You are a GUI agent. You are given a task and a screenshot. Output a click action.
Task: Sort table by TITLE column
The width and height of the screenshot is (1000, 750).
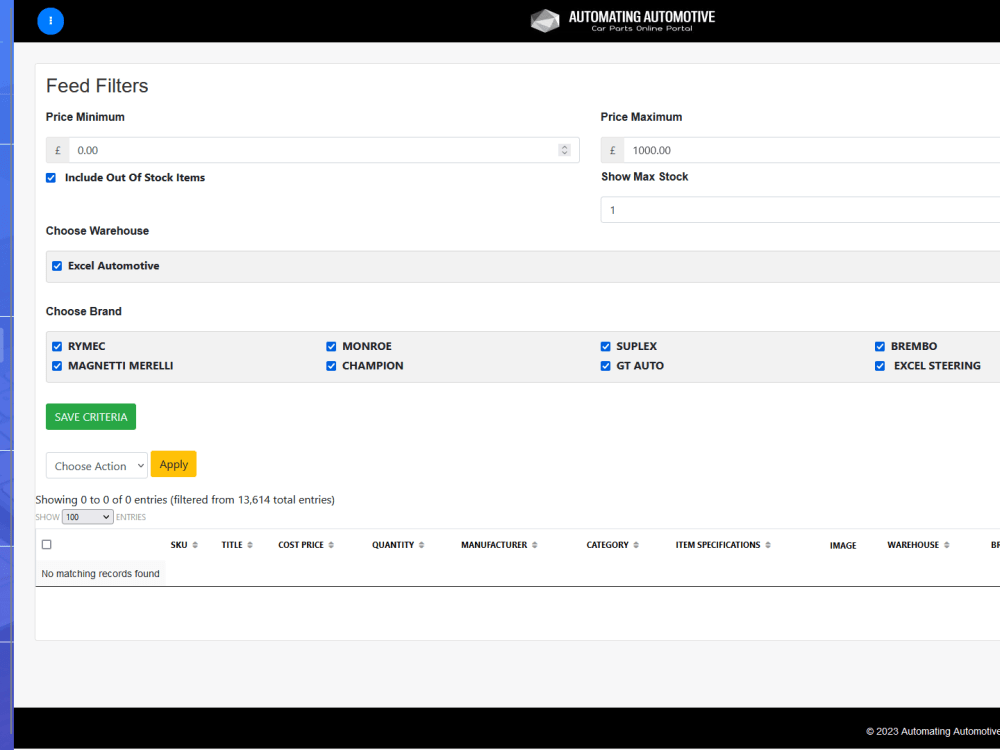[x=237, y=545]
